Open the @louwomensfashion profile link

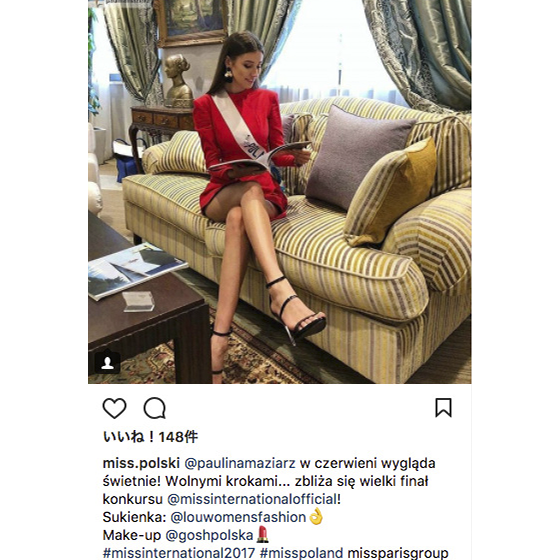(238, 517)
